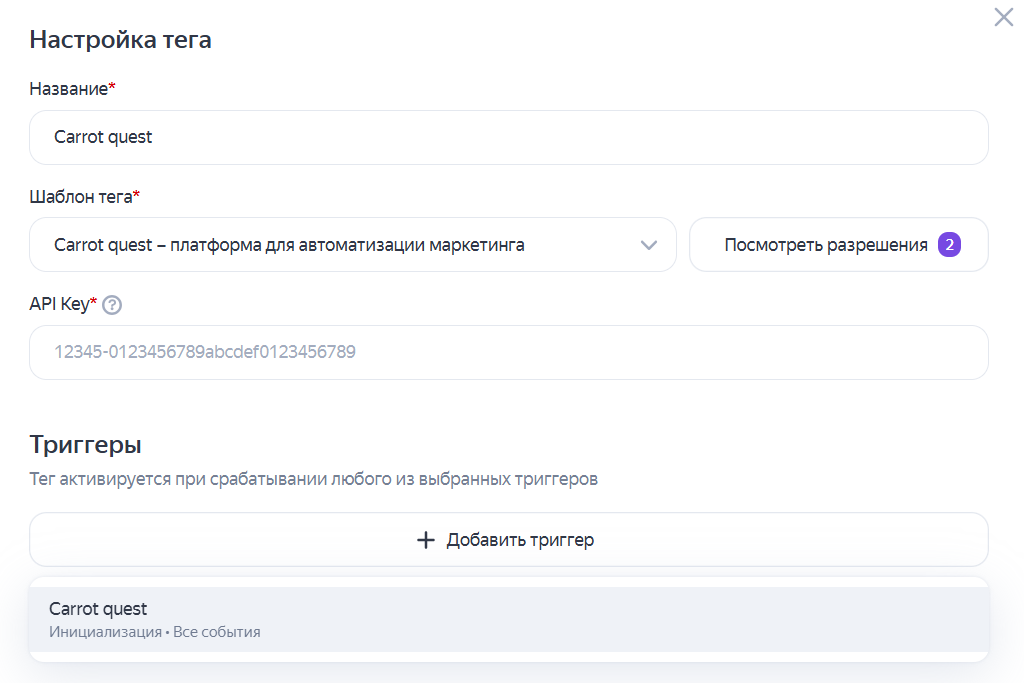Viewport: 1024px width, 683px height.
Task: Click Посмотреть разрешения button
Action: [x=839, y=245]
